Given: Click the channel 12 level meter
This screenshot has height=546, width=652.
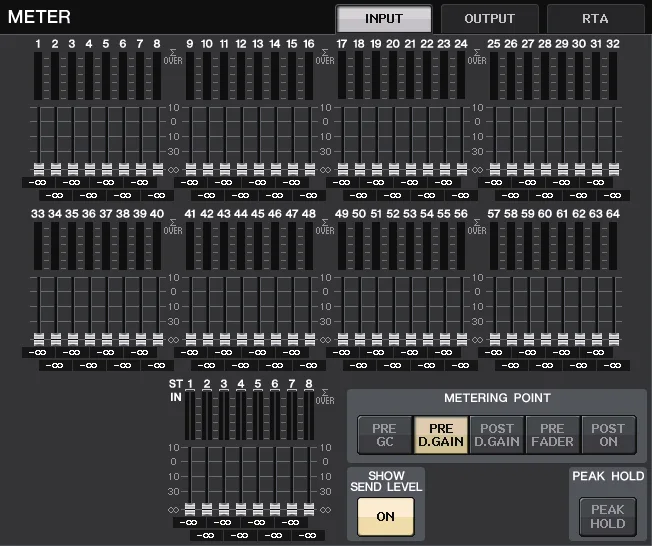Looking at the screenshot, I should pyautogui.click(x=241, y=76).
